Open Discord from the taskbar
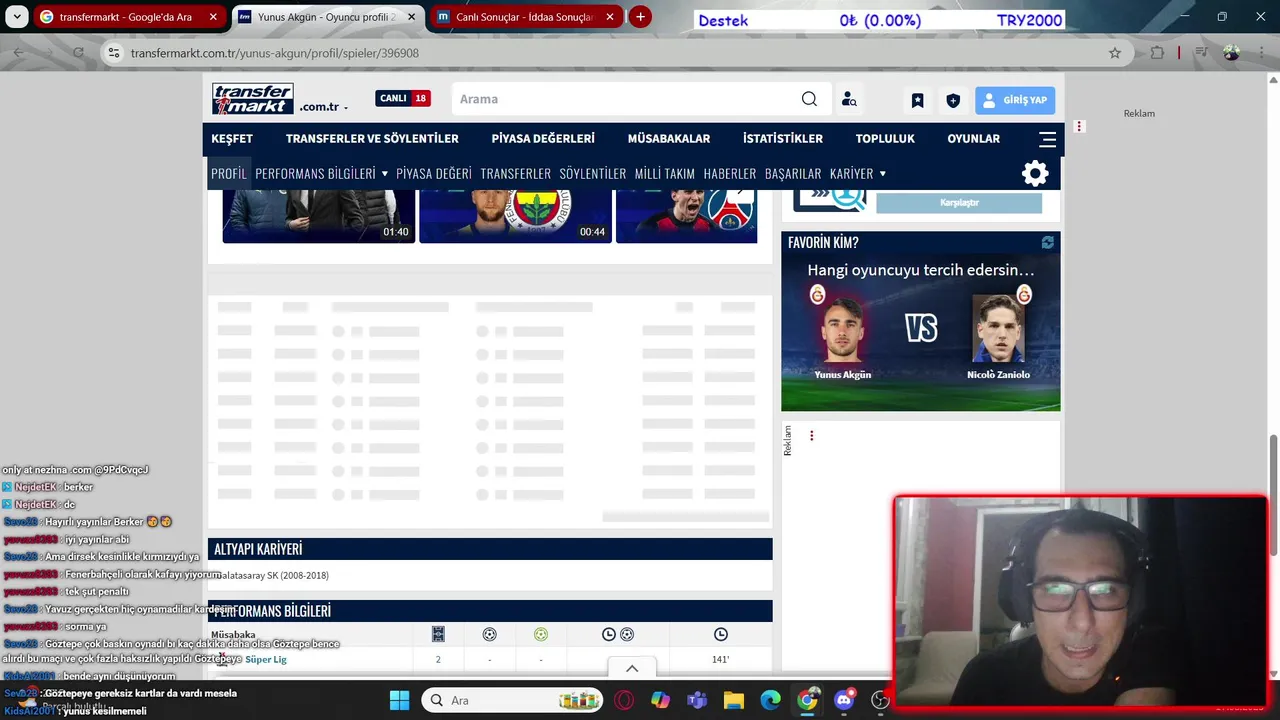 [844, 700]
